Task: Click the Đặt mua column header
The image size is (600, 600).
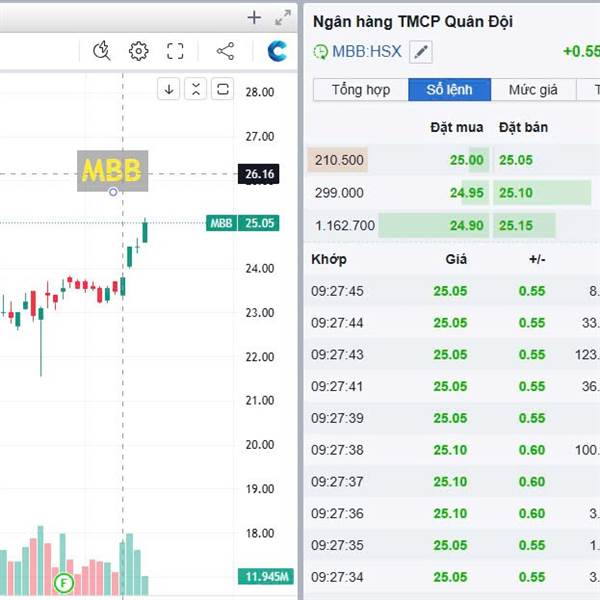Action: click(457, 127)
